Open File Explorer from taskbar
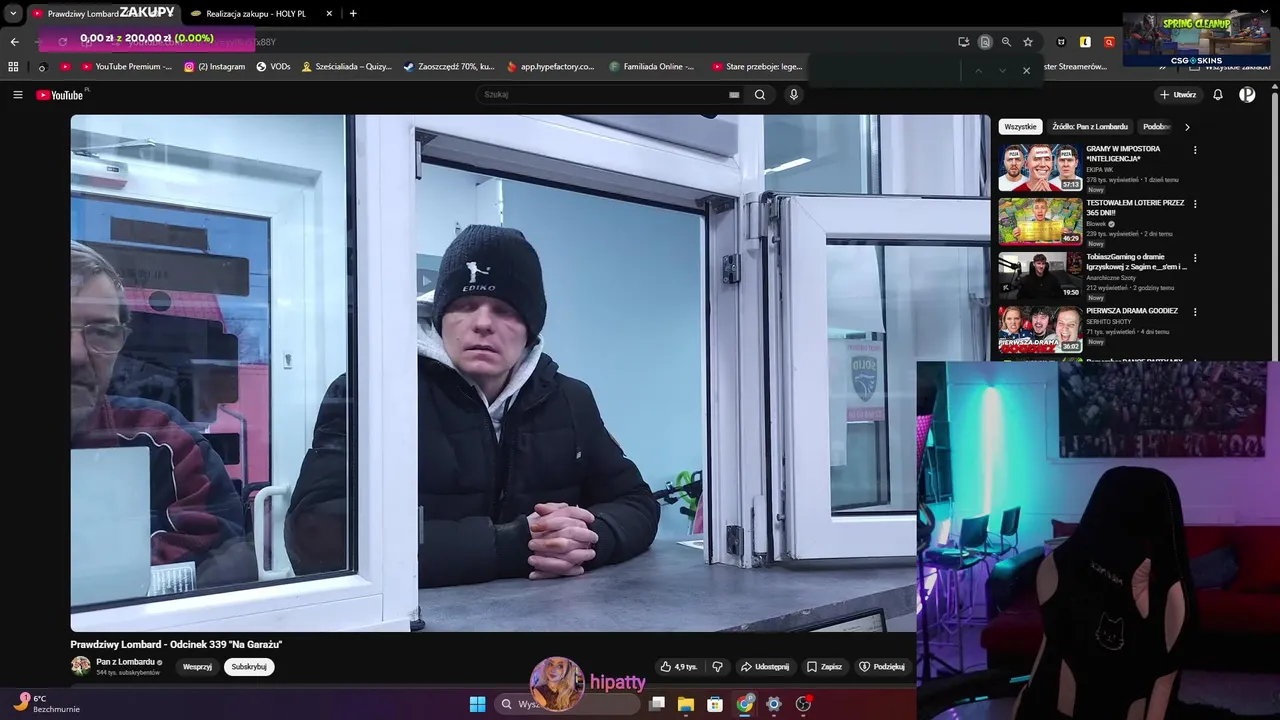 [686, 704]
